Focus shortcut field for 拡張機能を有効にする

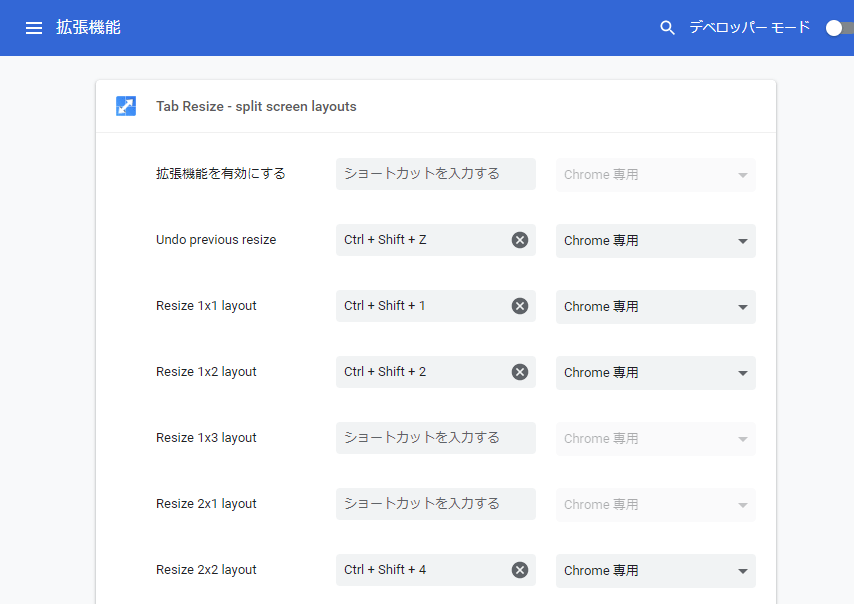coord(436,174)
